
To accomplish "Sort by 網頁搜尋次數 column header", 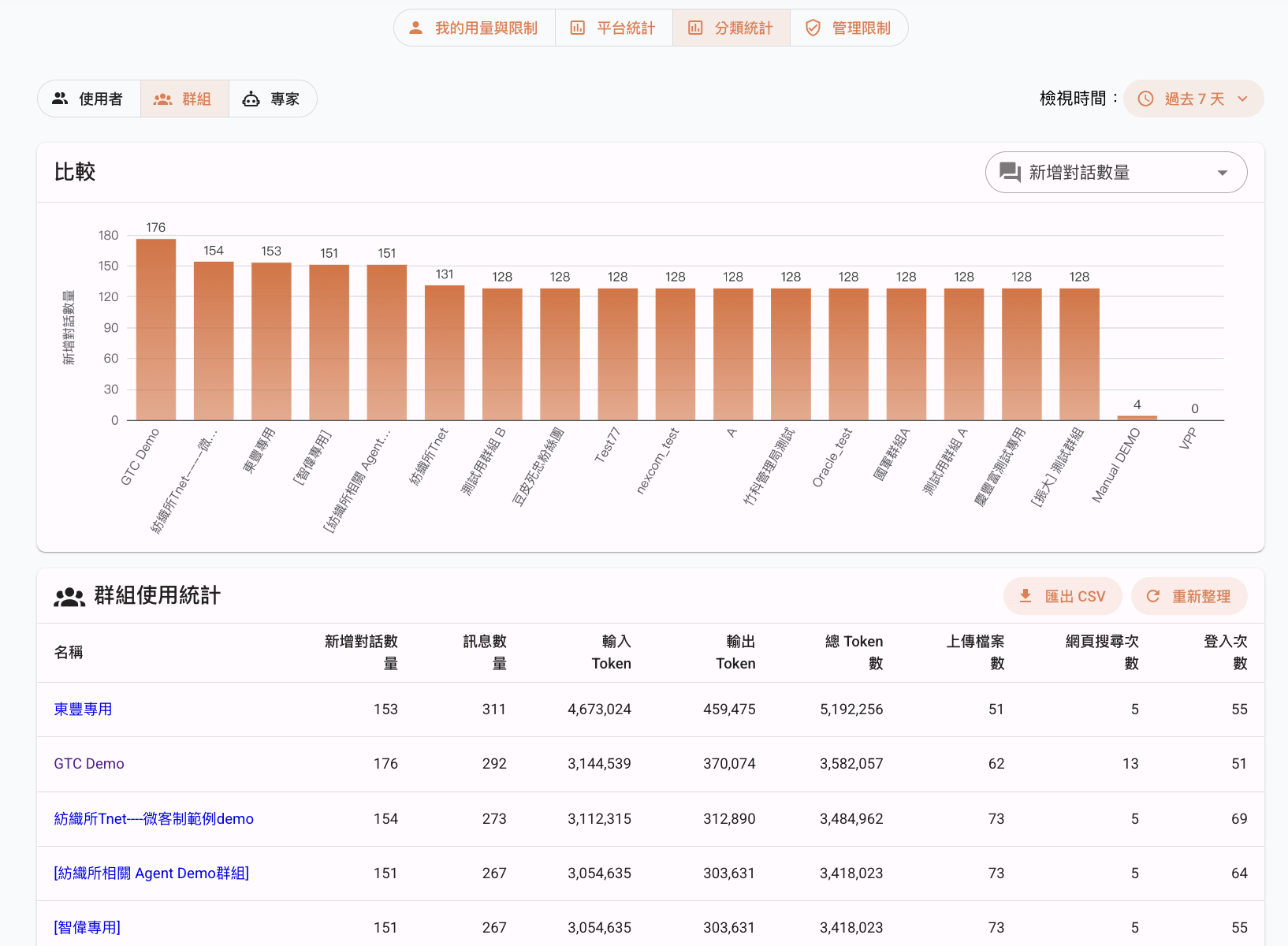I will [x=1102, y=652].
